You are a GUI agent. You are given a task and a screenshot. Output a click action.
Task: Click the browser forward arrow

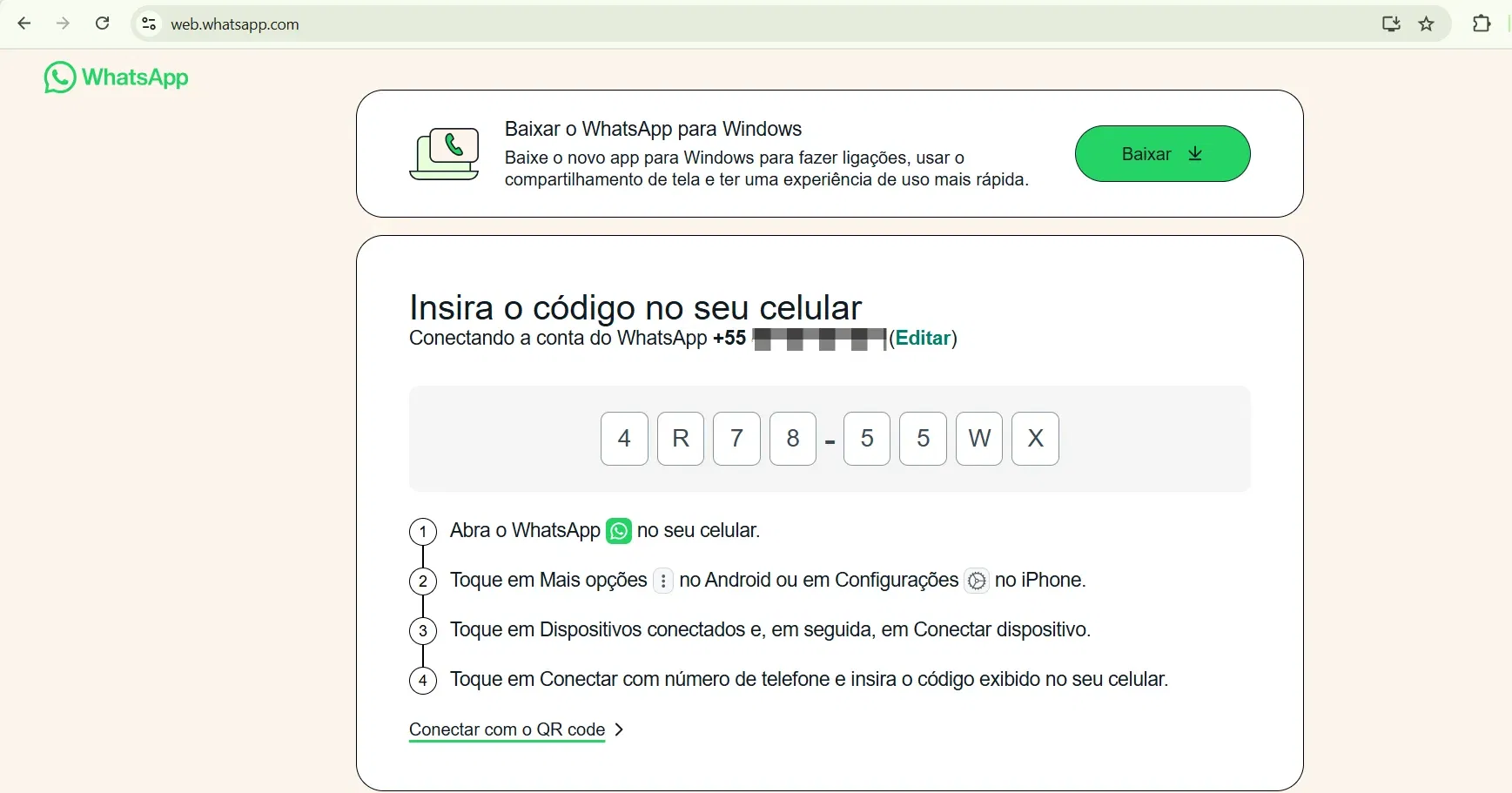[x=63, y=24]
